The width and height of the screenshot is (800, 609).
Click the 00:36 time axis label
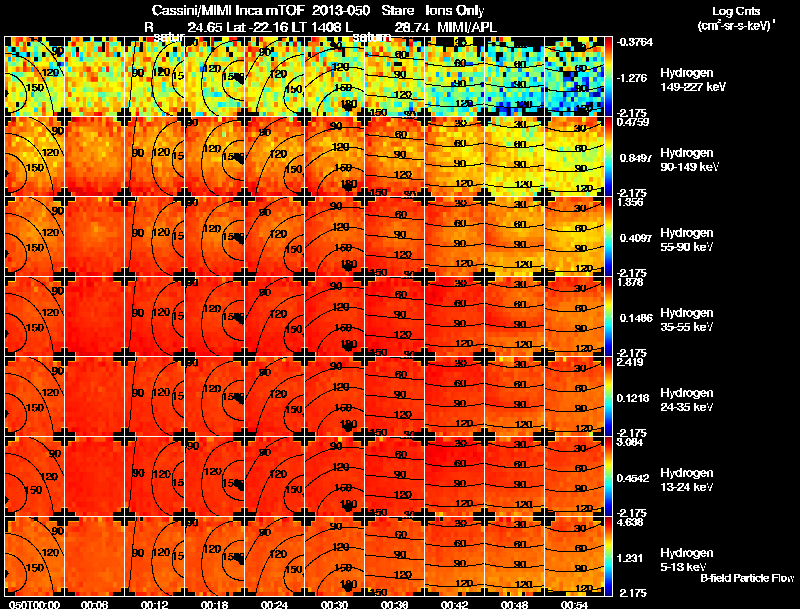[x=394, y=605]
